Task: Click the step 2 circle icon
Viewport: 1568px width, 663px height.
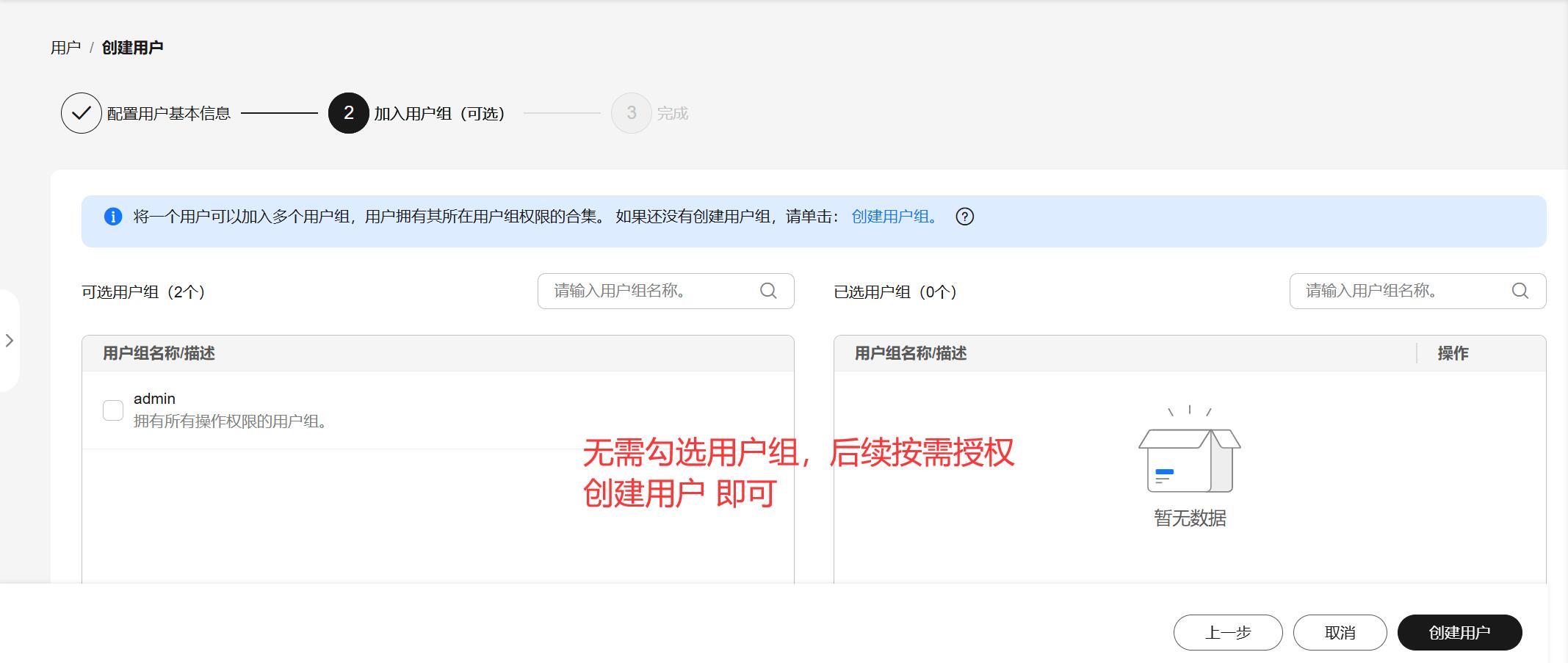Action: (348, 113)
